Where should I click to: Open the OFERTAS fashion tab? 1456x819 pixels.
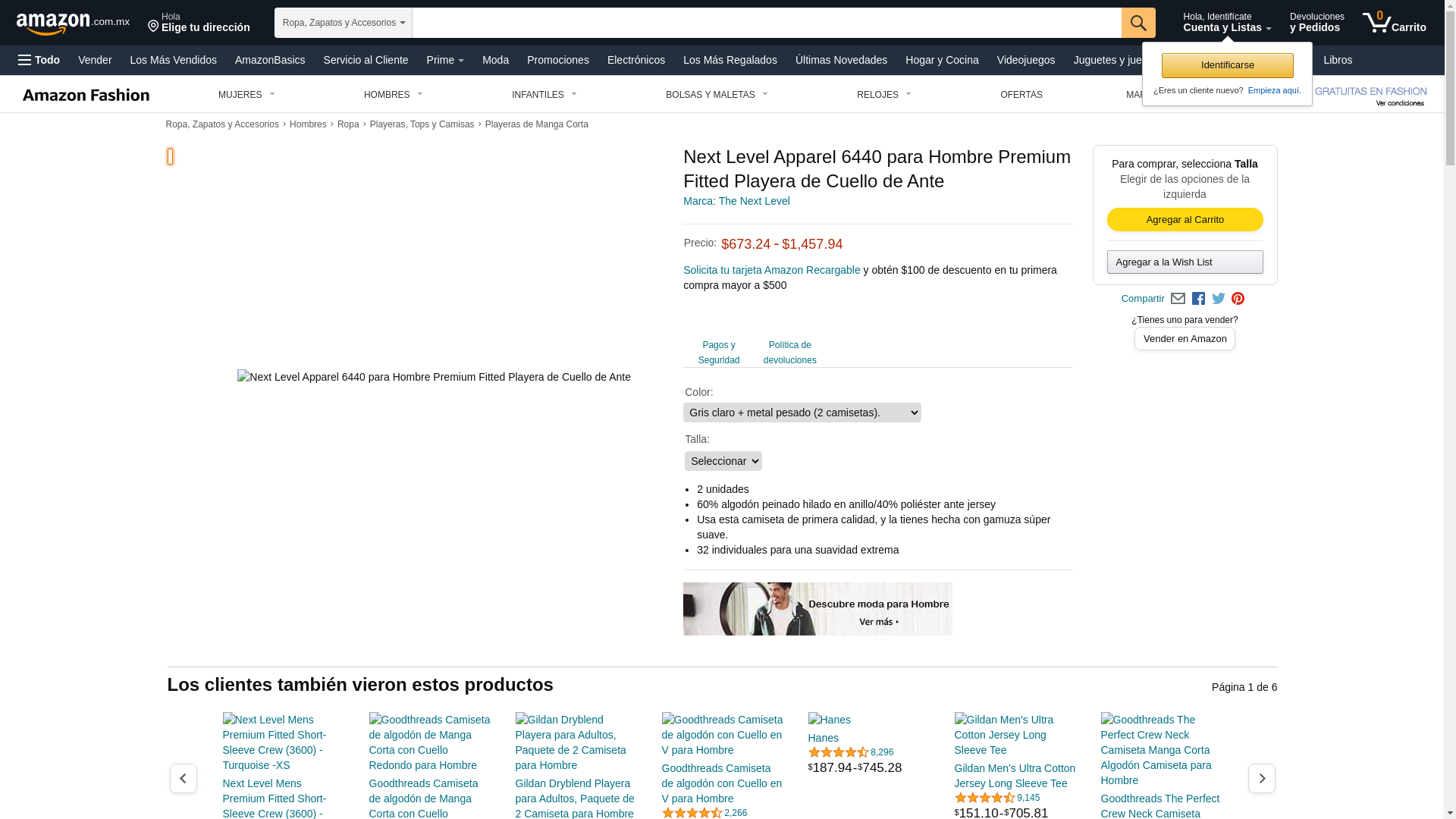(x=1021, y=95)
